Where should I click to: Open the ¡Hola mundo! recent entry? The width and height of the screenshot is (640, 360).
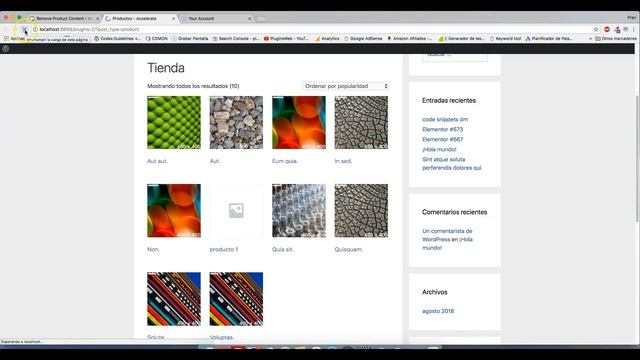[x=439, y=149]
